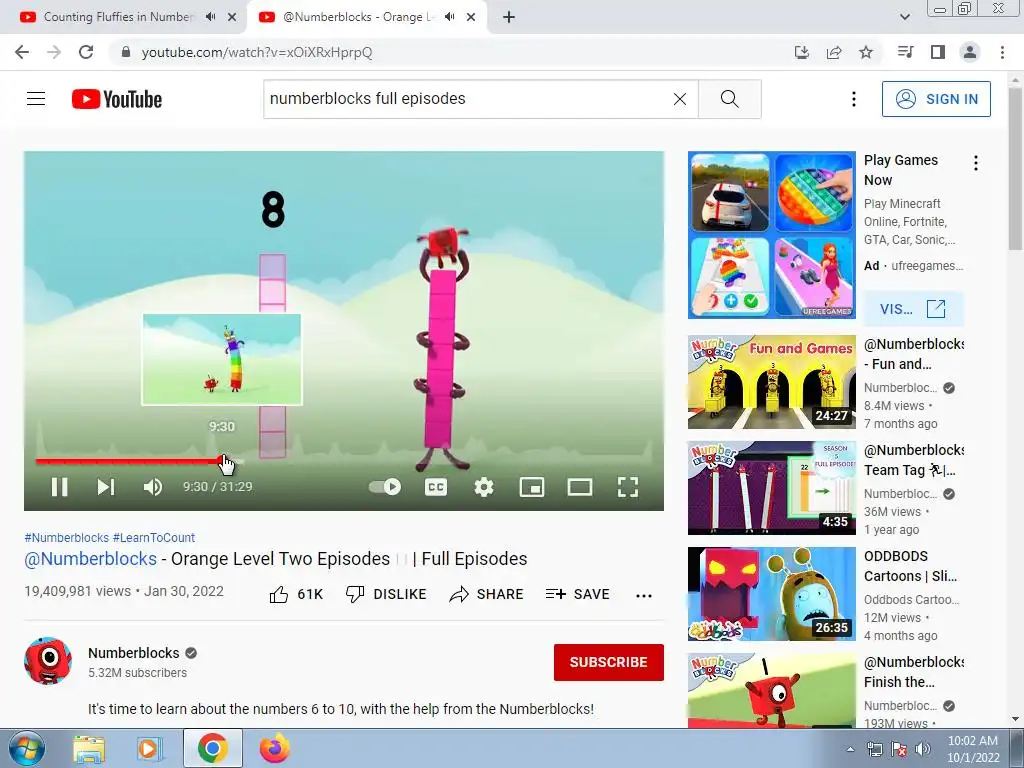Open Finish the... Numberblocks video thumbnail
The width and height of the screenshot is (1024, 768).
(772, 690)
